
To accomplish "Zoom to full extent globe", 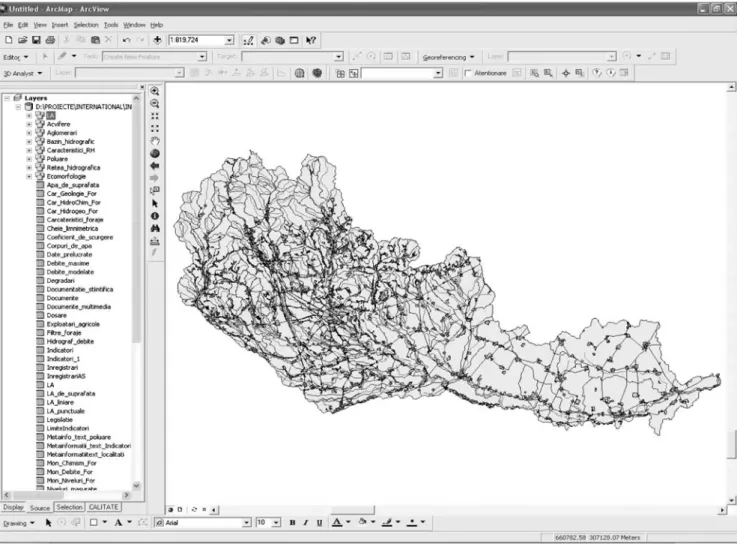I will [x=155, y=153].
